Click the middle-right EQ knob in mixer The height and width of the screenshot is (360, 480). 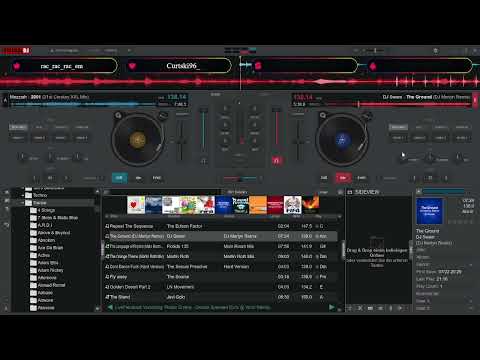tap(254, 125)
